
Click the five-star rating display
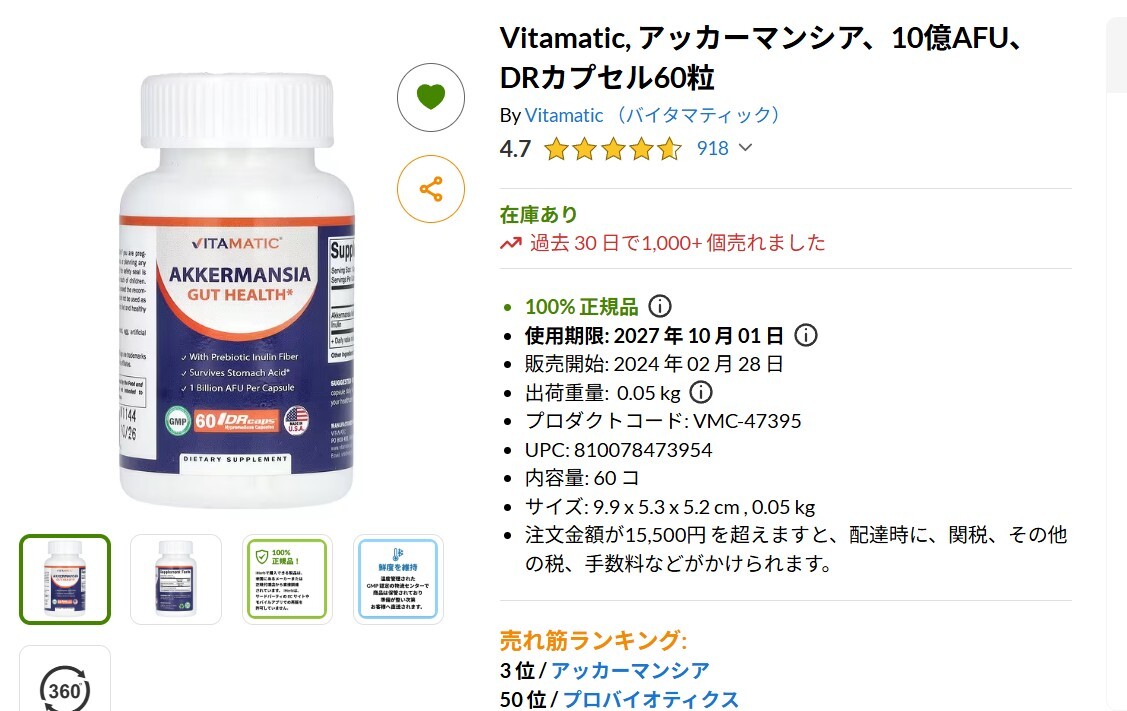click(x=613, y=149)
